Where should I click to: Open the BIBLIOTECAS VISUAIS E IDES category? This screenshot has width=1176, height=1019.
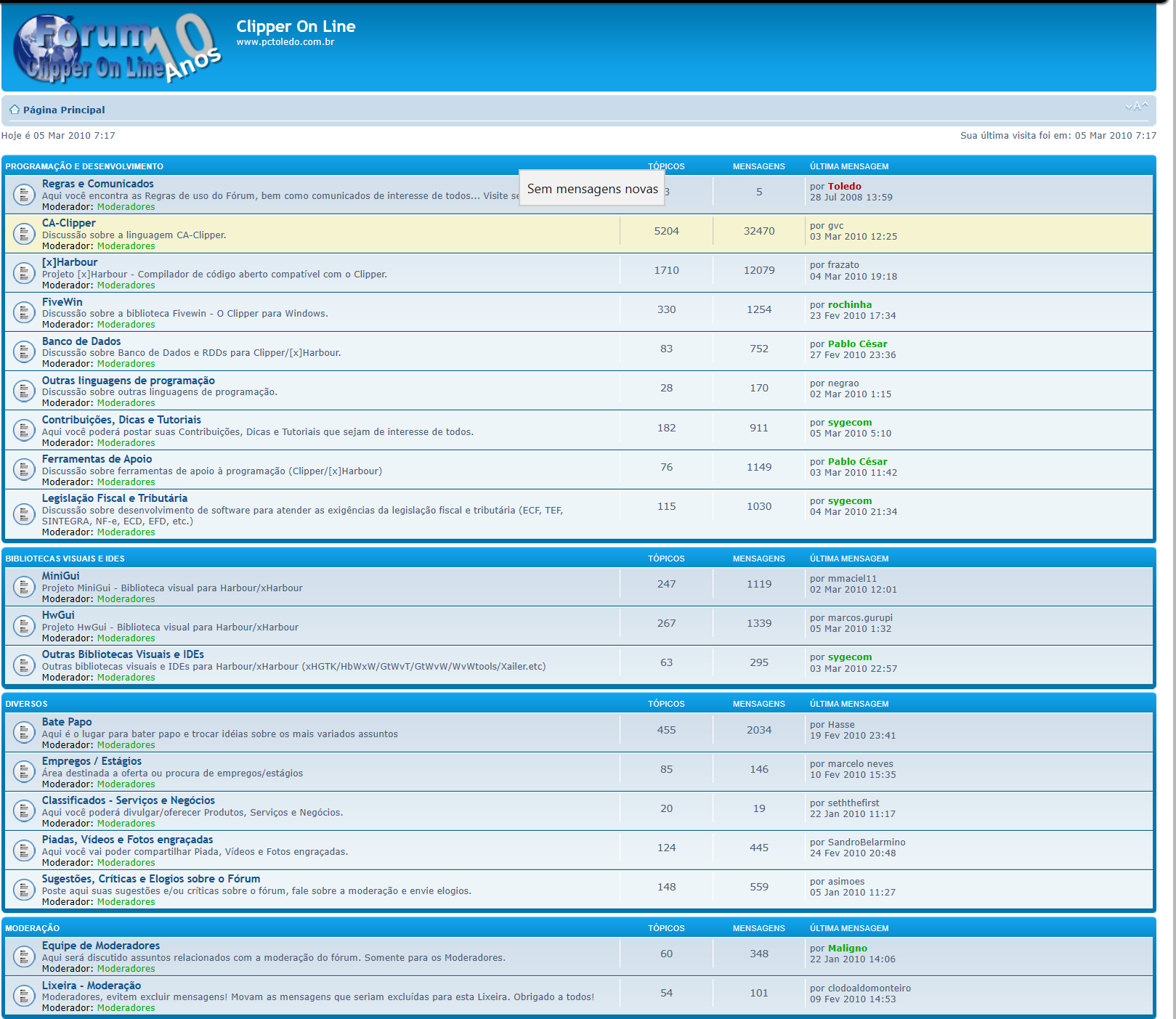point(65,559)
